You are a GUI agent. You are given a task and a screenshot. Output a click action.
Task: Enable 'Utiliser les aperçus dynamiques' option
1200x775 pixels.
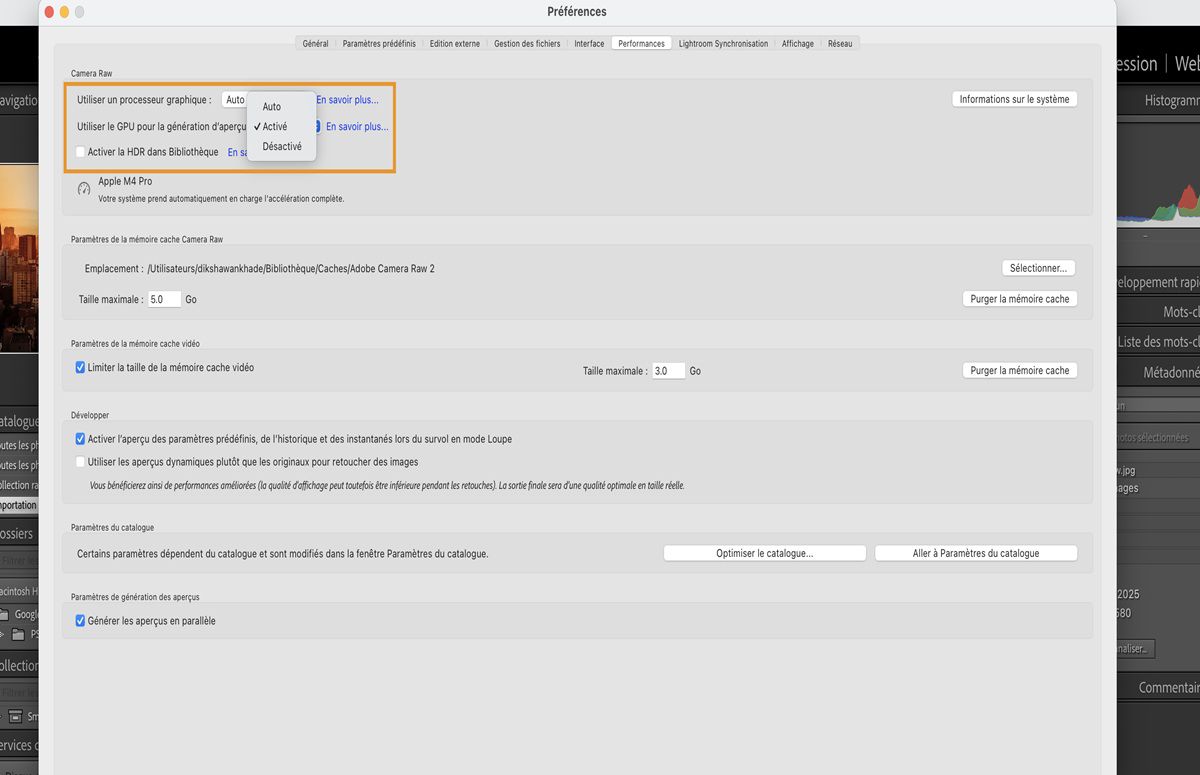80,460
